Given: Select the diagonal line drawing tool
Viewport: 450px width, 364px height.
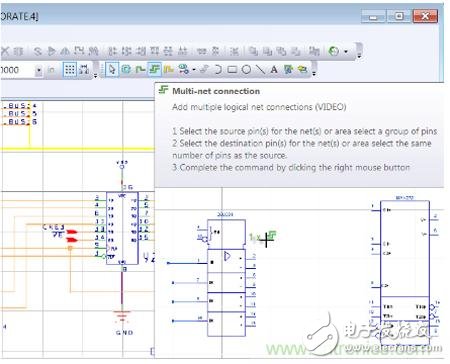Looking at the screenshot, I should [260, 70].
